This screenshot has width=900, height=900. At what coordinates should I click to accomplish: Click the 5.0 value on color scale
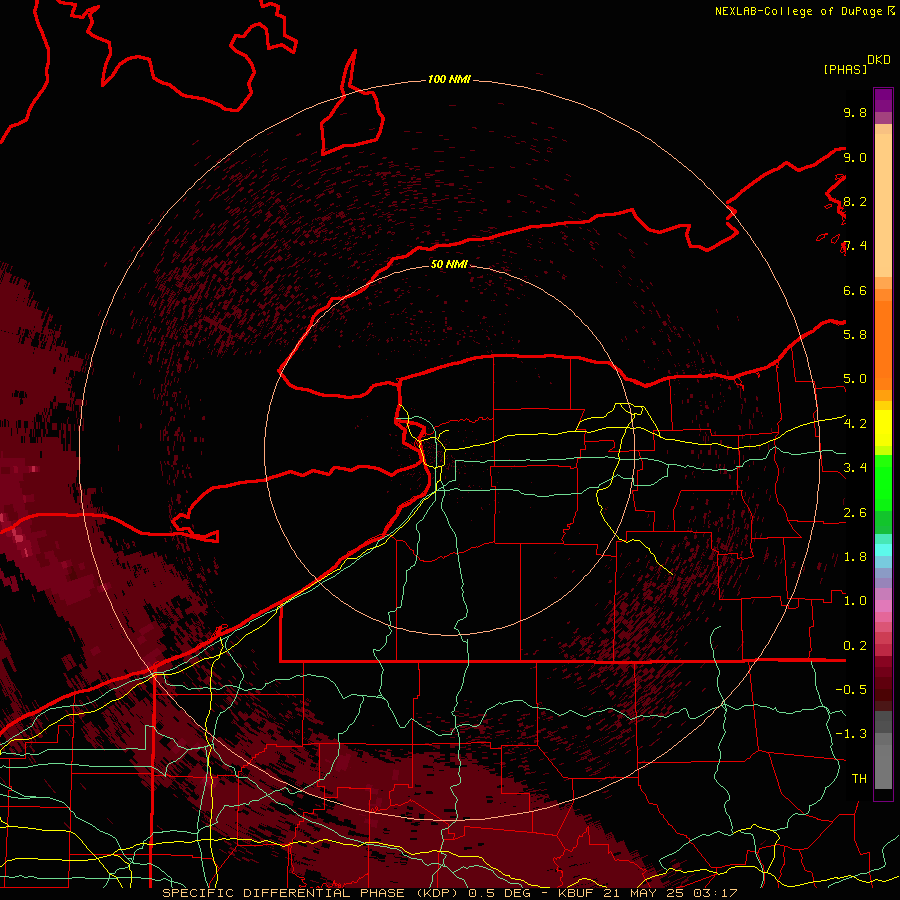tap(855, 379)
